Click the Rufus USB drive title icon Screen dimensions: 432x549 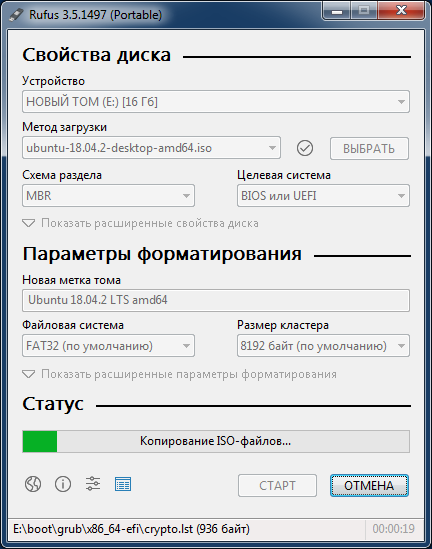16,15
